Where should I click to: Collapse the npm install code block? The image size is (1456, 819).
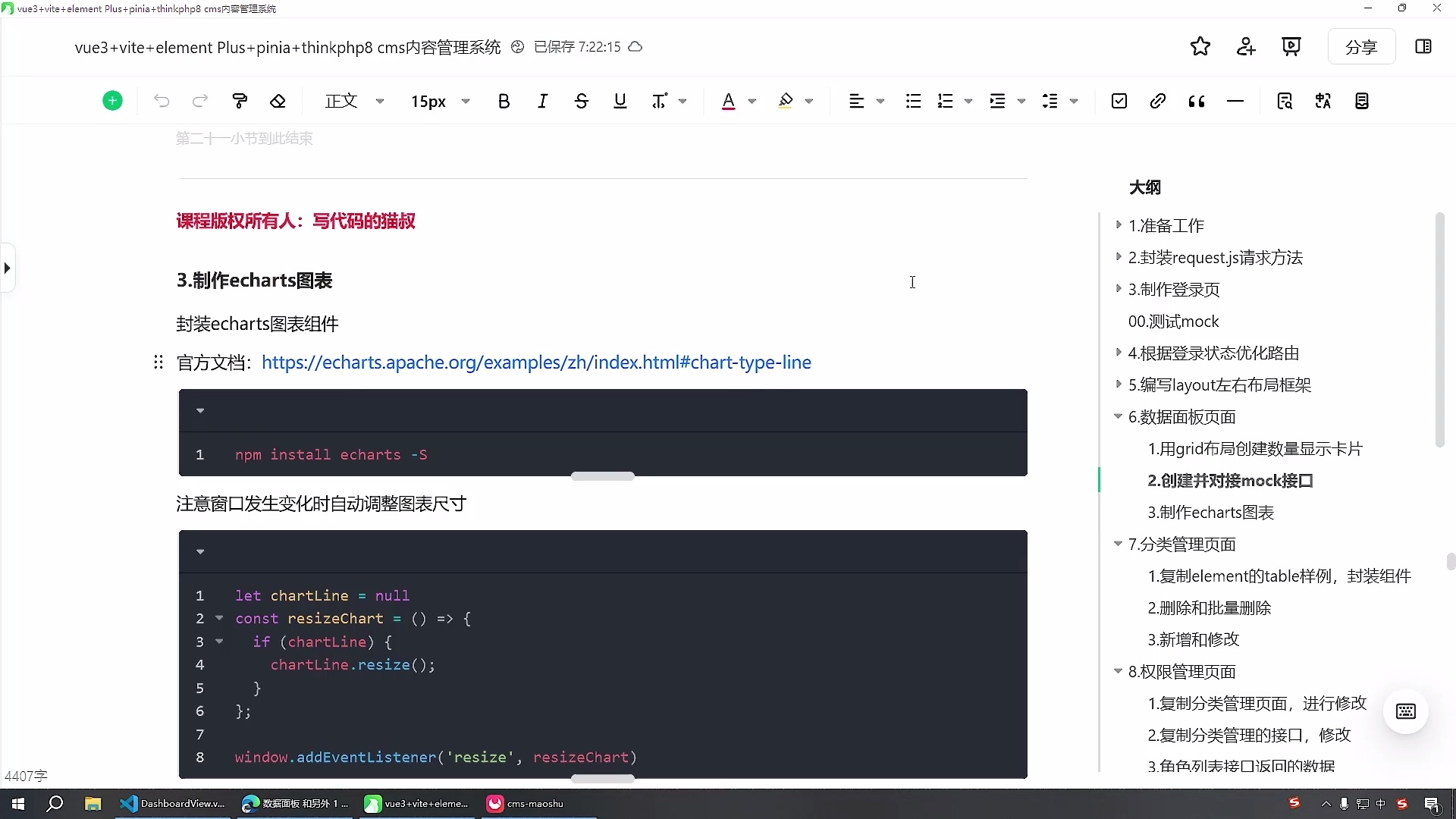tap(200, 410)
